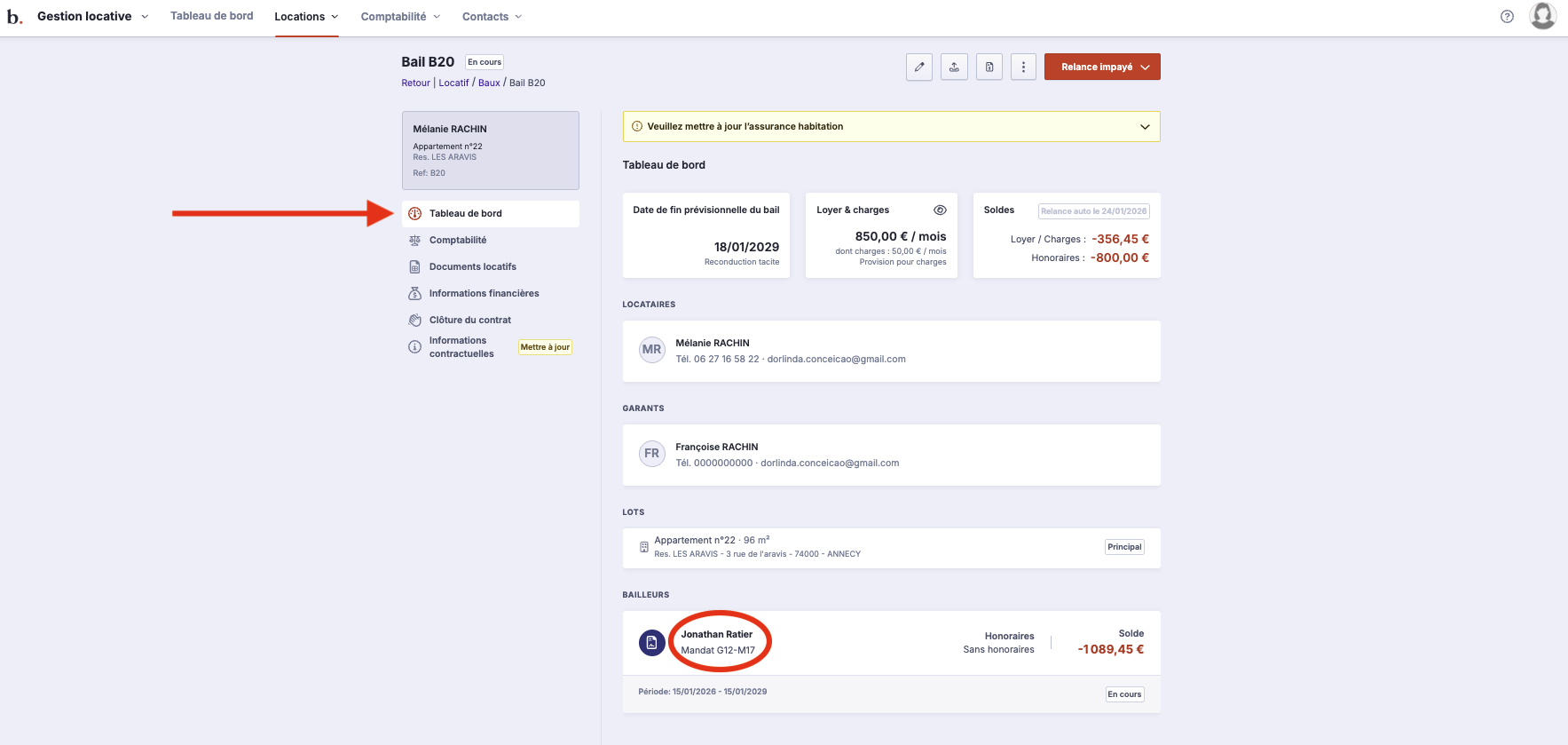Click the Retour breadcrumb link
1568x745 pixels.
point(415,83)
